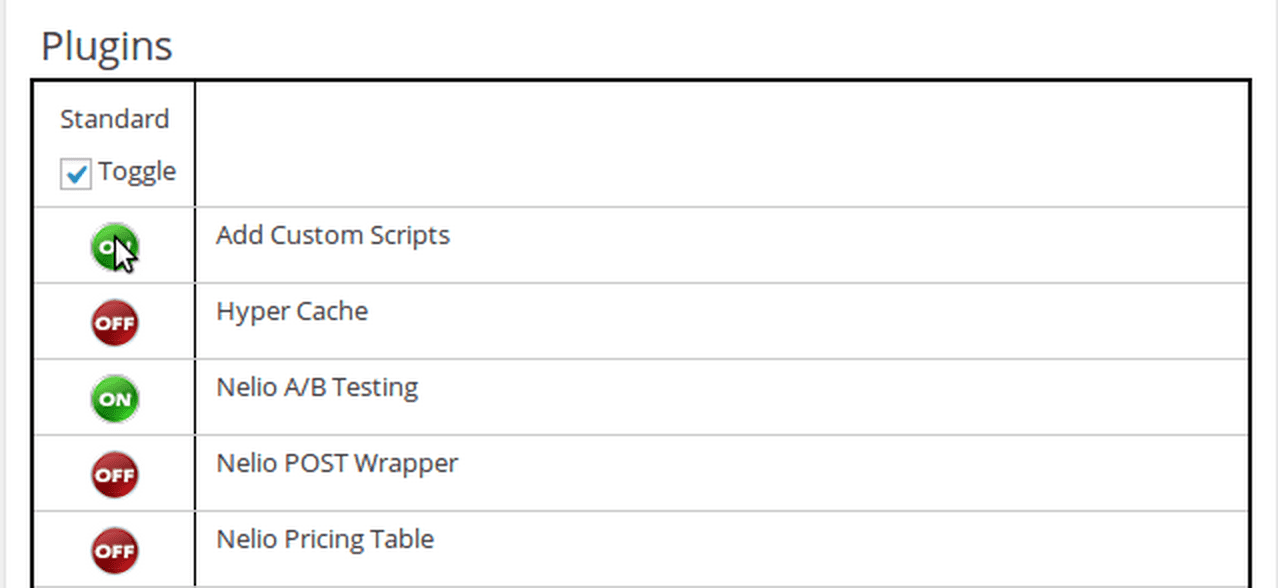The height and width of the screenshot is (588, 1278).
Task: Disable the Nelio A/B Testing ON button
Action: click(115, 399)
